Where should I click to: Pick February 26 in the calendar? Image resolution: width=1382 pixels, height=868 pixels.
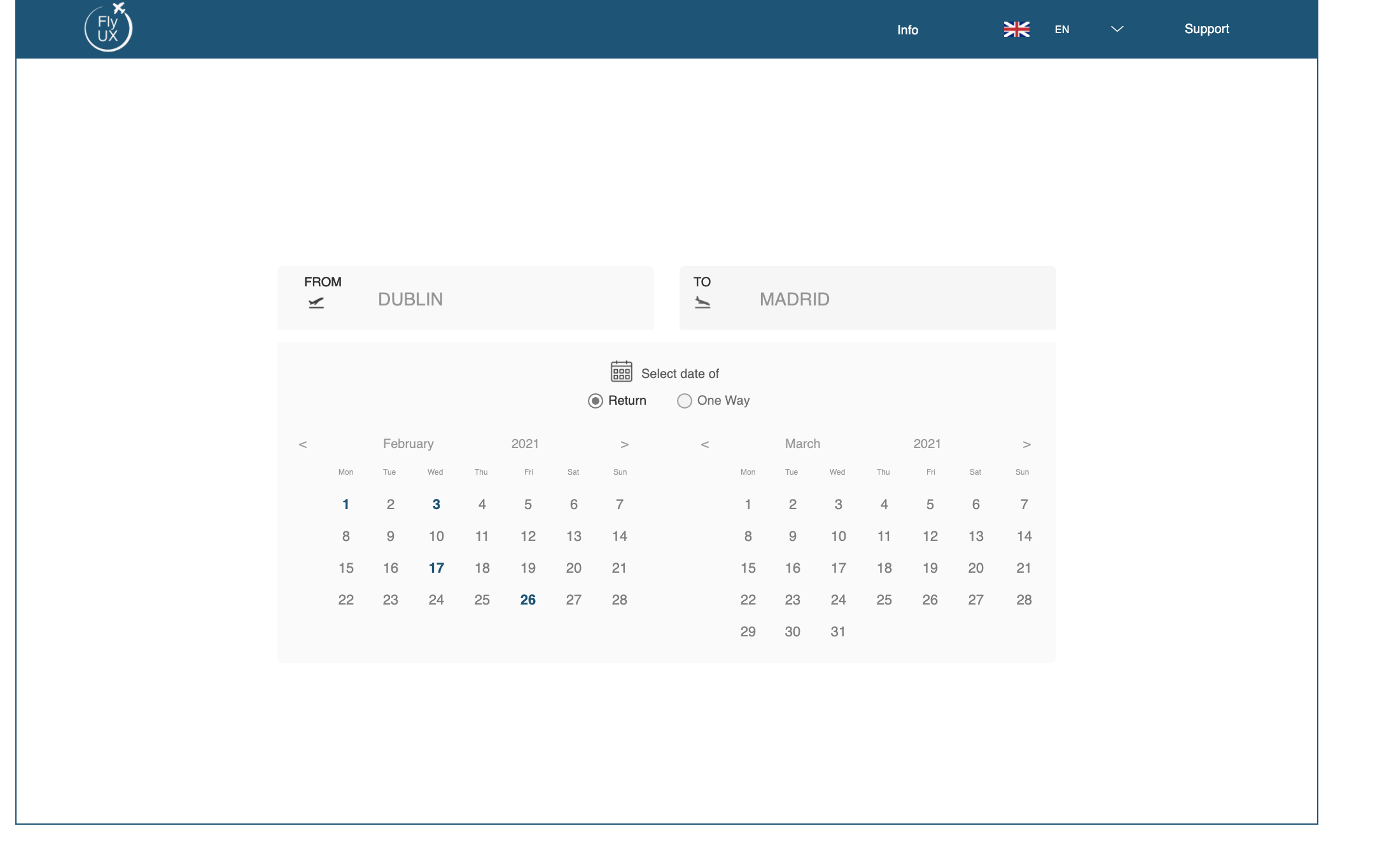click(x=528, y=600)
